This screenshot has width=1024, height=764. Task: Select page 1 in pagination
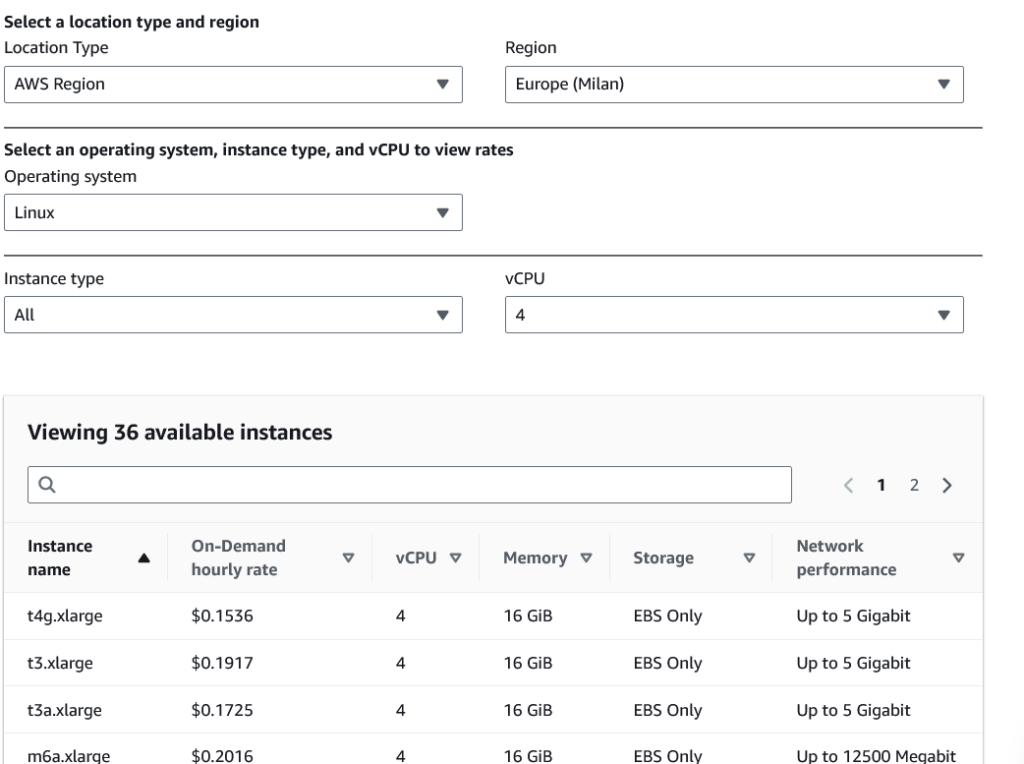[x=881, y=485]
